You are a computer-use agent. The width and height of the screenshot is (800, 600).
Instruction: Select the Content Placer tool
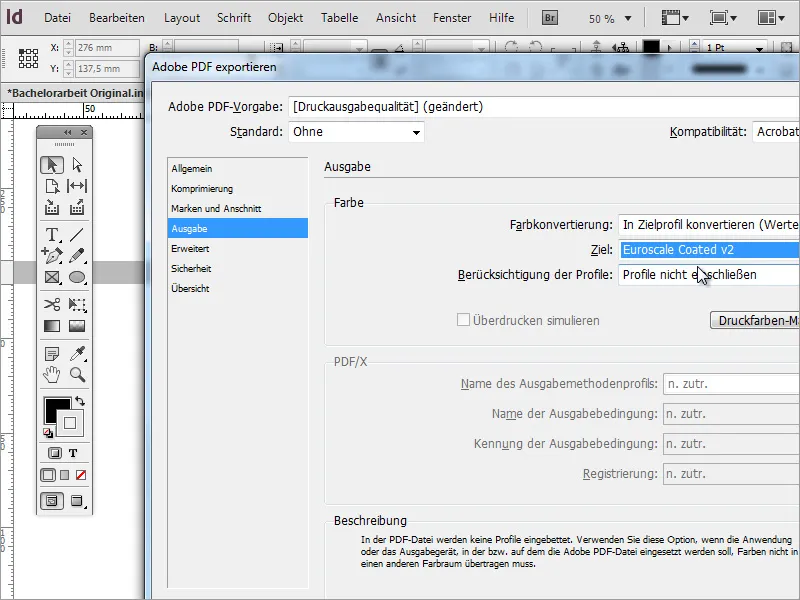(x=77, y=207)
